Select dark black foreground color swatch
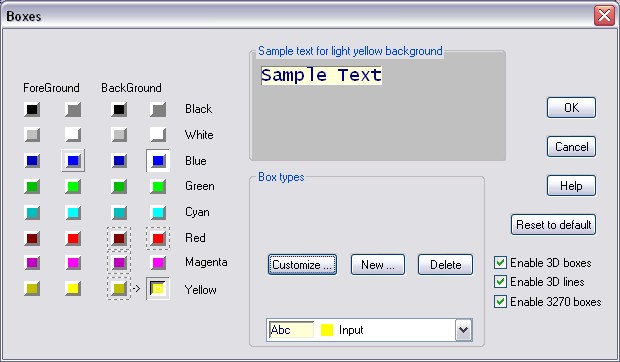 32,109
